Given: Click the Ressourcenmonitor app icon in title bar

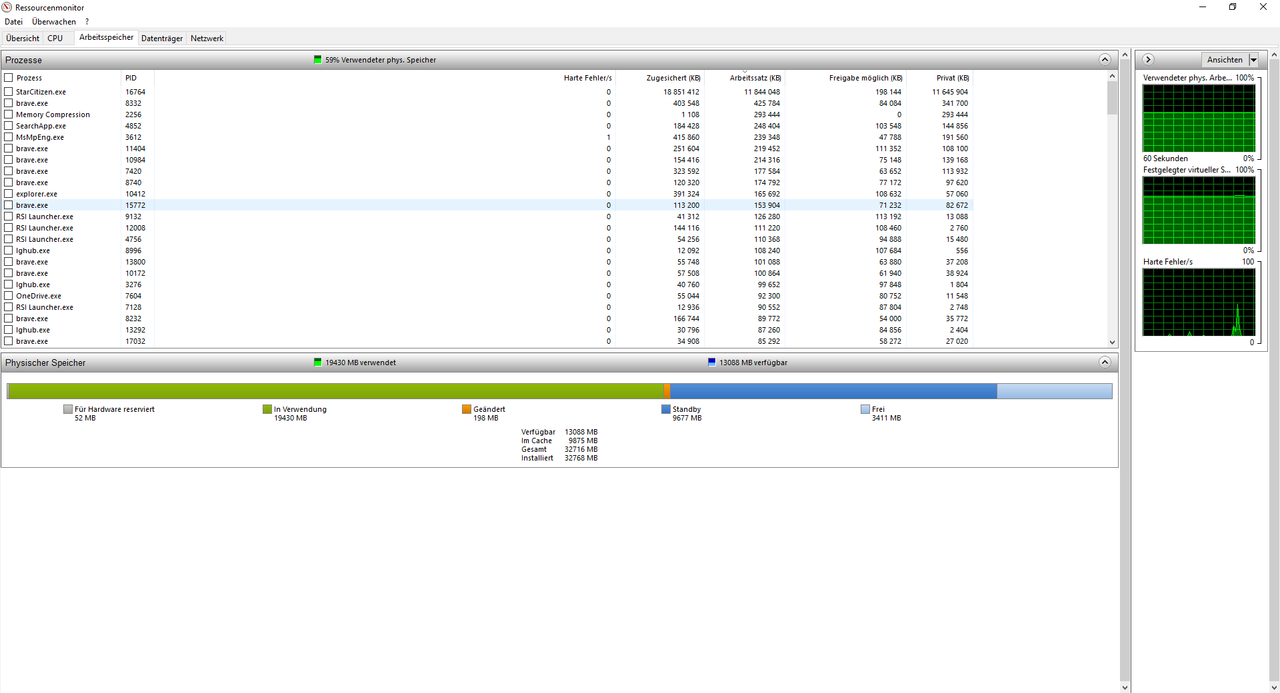Looking at the screenshot, I should 8,7.
